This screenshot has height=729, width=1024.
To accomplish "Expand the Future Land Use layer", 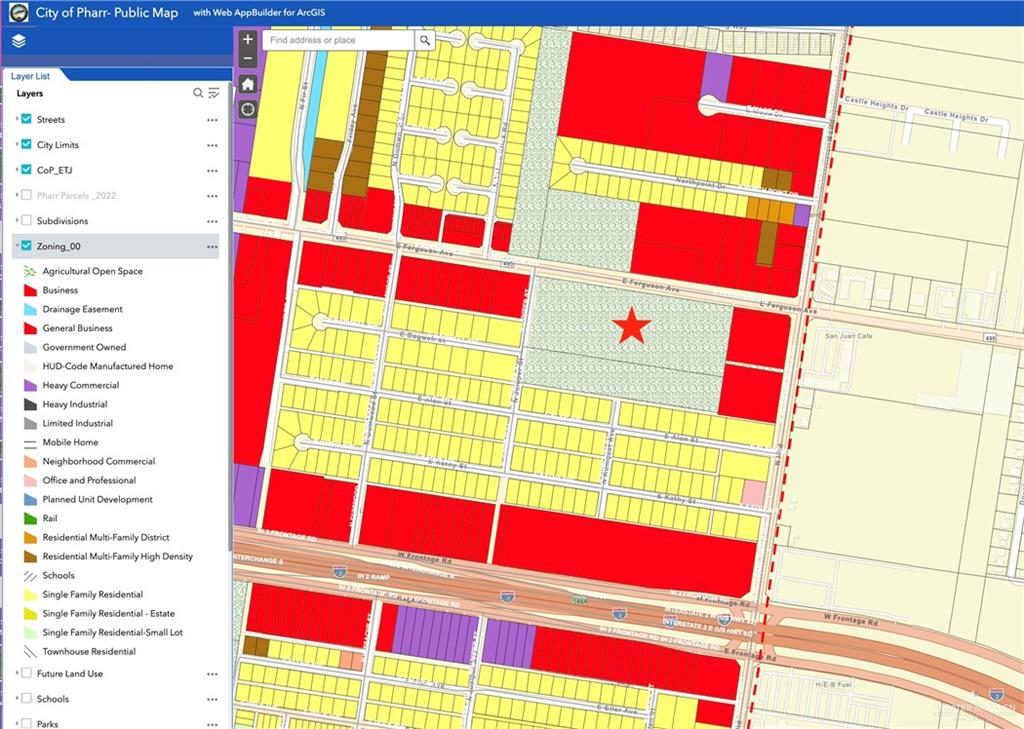I will [x=16, y=673].
